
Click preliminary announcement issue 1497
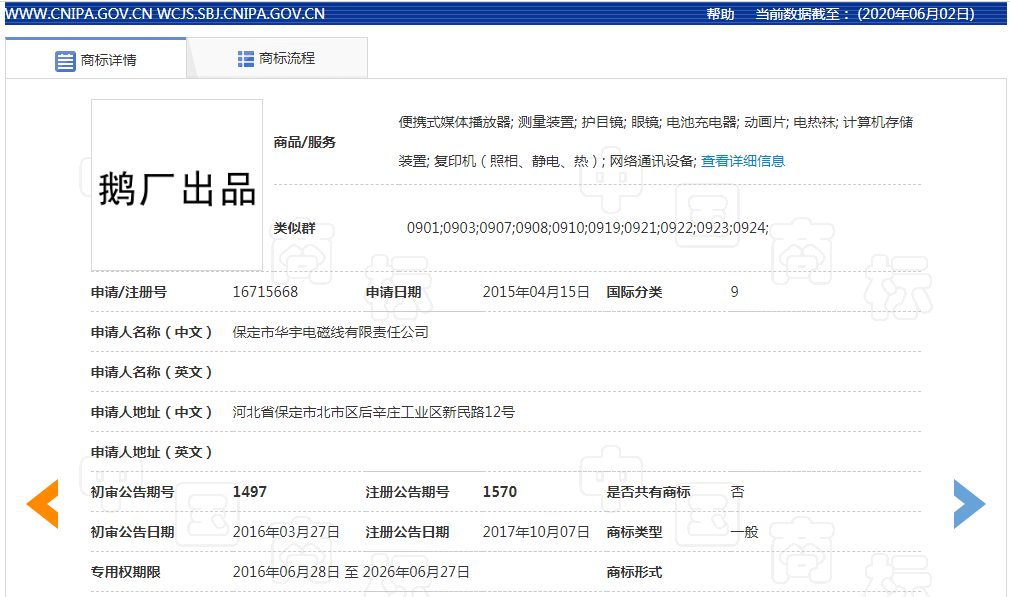(250, 492)
